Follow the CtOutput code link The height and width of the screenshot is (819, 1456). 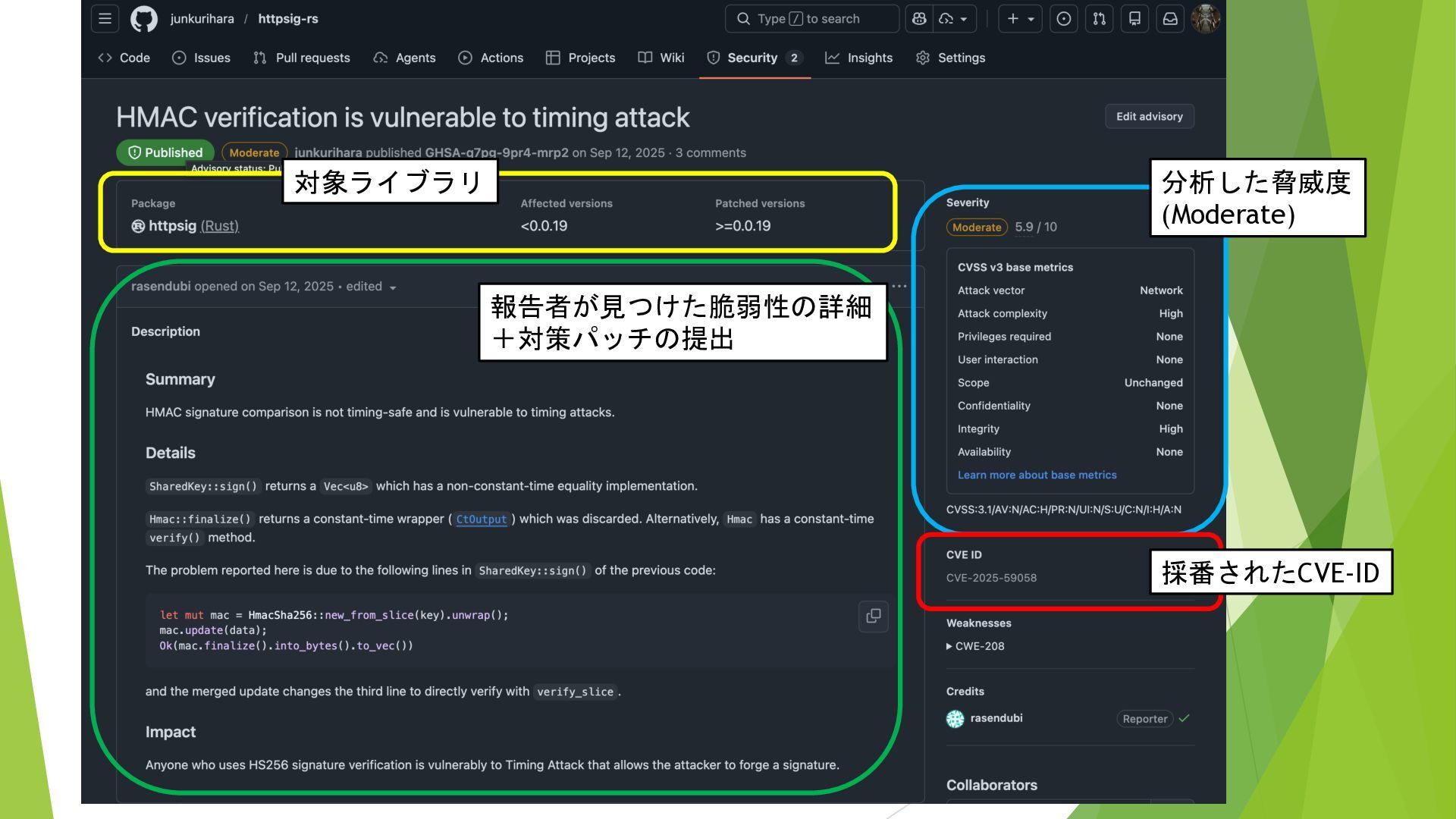tap(481, 519)
